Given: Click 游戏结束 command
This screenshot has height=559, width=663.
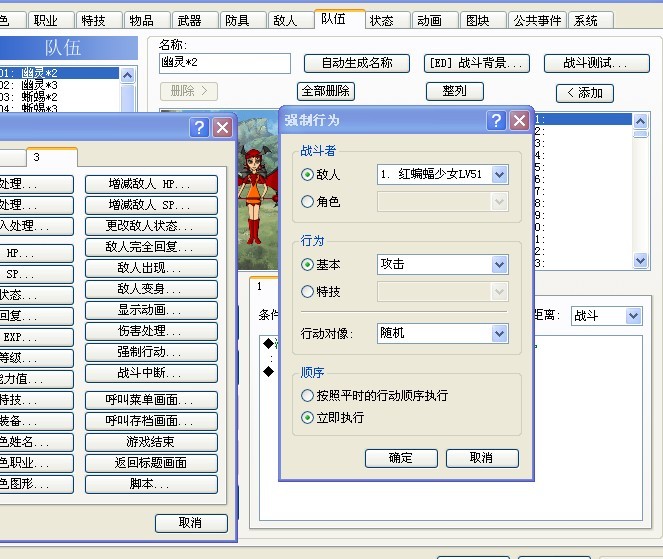Looking at the screenshot, I should [x=151, y=442].
